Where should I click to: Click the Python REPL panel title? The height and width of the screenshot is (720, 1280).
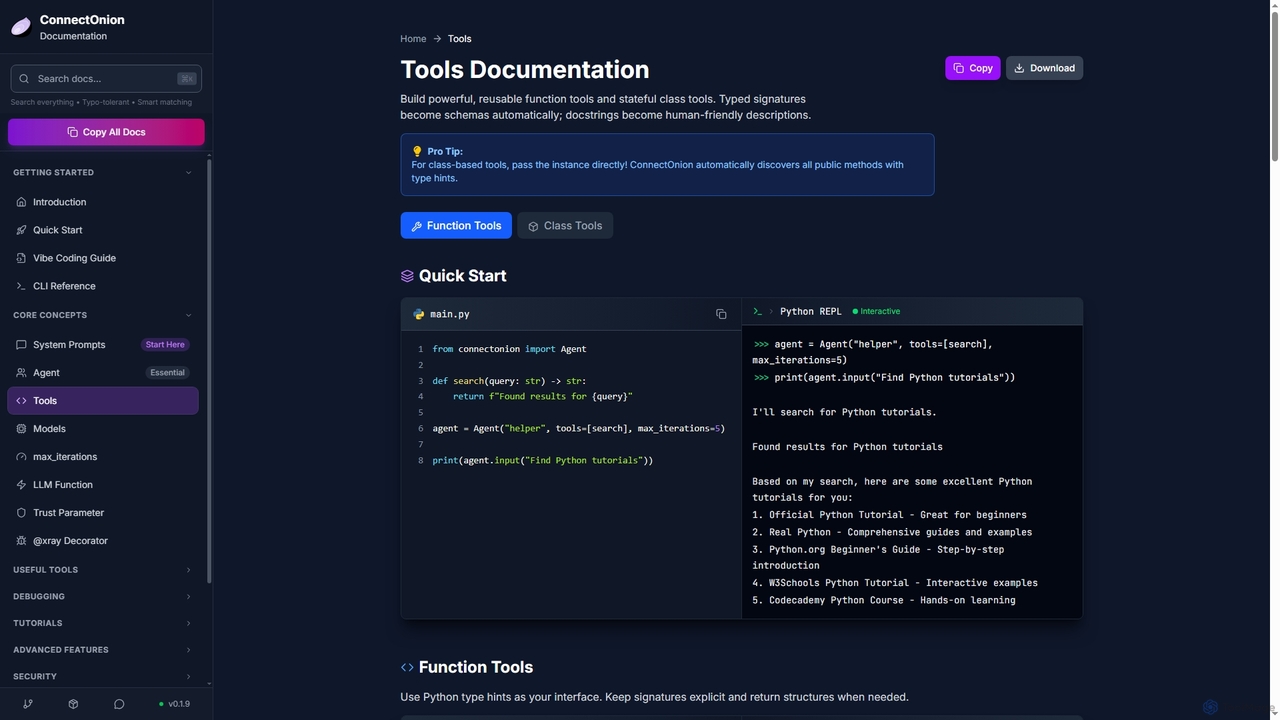coord(811,312)
